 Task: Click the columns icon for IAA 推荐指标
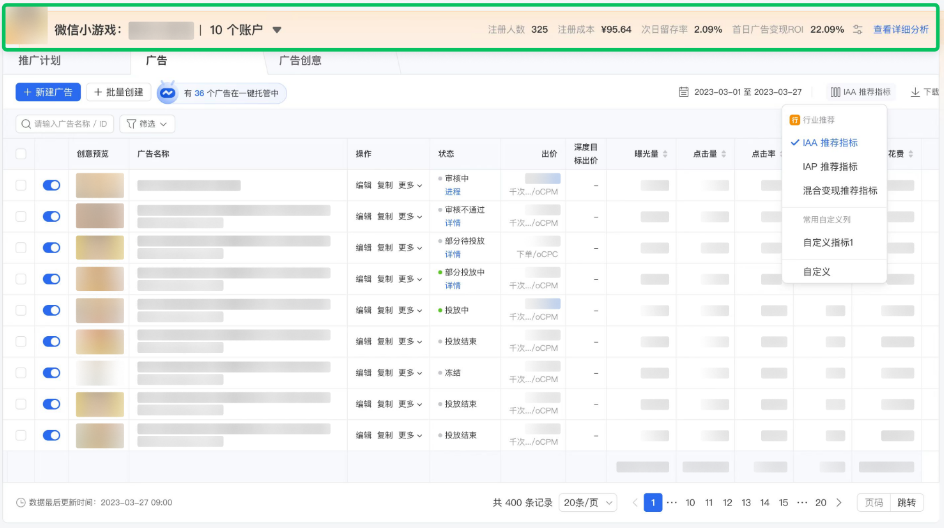(x=835, y=92)
